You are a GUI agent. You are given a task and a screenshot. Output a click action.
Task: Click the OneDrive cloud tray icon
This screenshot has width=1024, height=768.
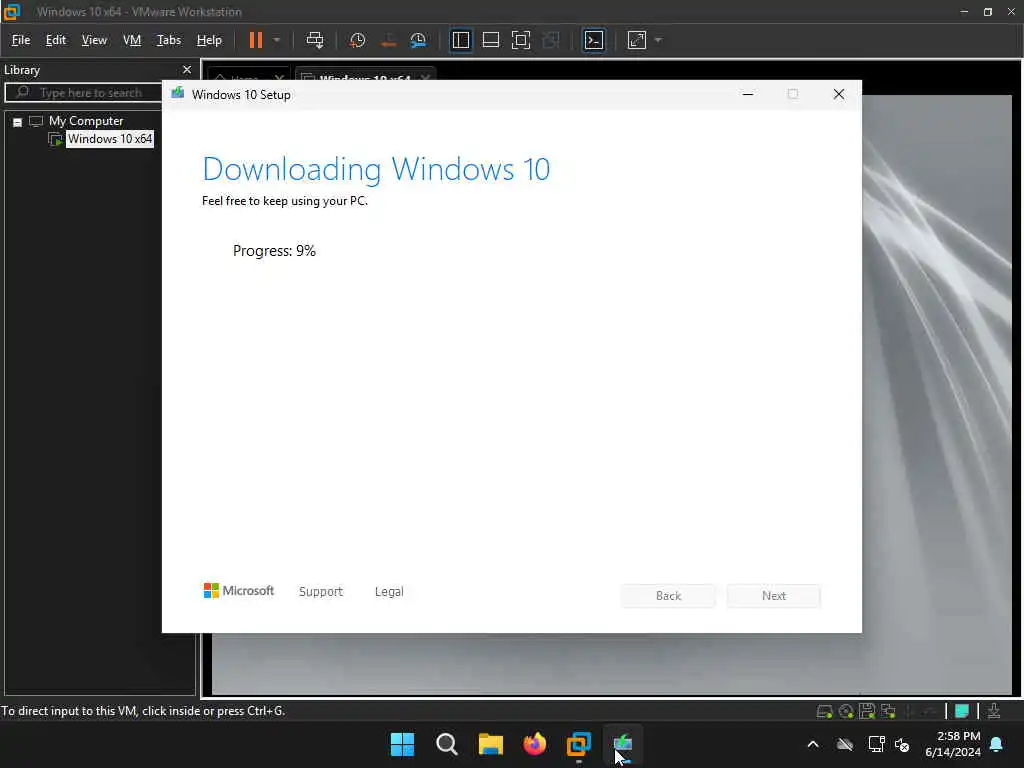845,744
